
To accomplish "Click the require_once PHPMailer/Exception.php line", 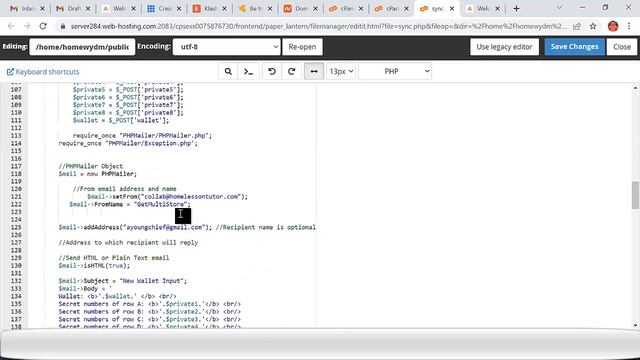I will tap(128, 143).
